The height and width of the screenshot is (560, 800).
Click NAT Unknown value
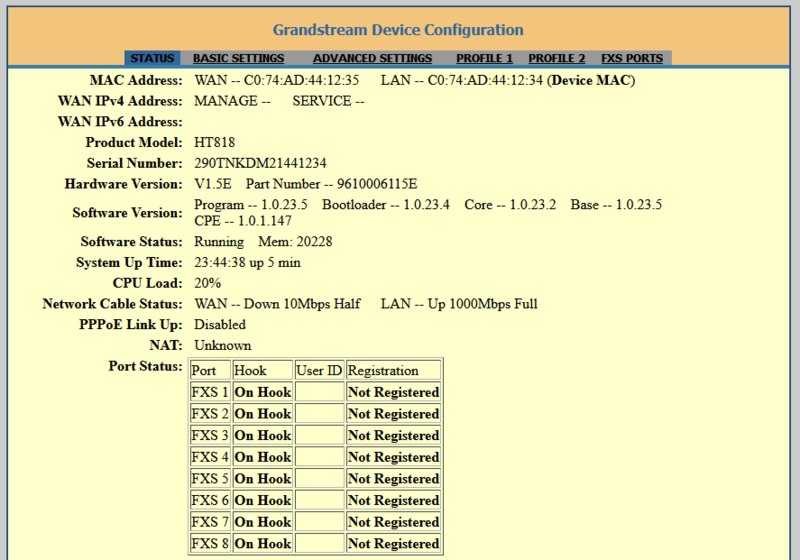223,345
